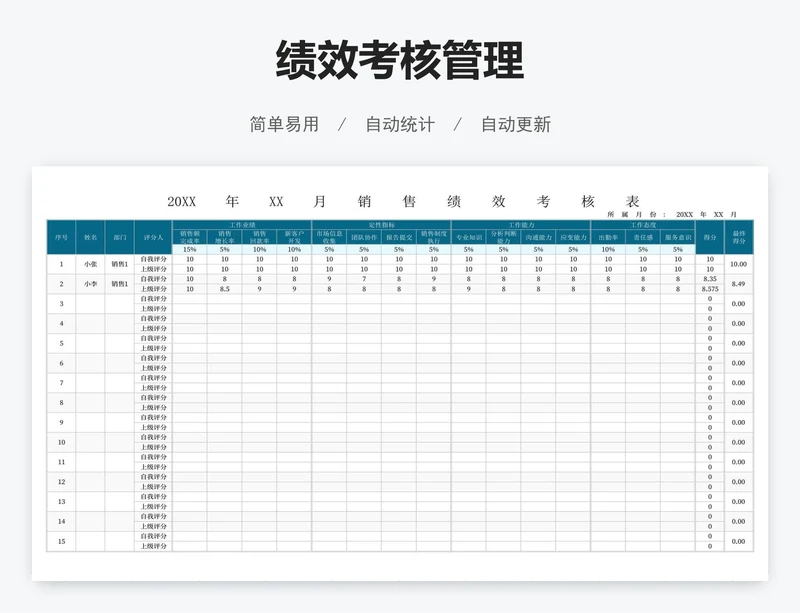Select the 15% weight cell

[x=190, y=250]
